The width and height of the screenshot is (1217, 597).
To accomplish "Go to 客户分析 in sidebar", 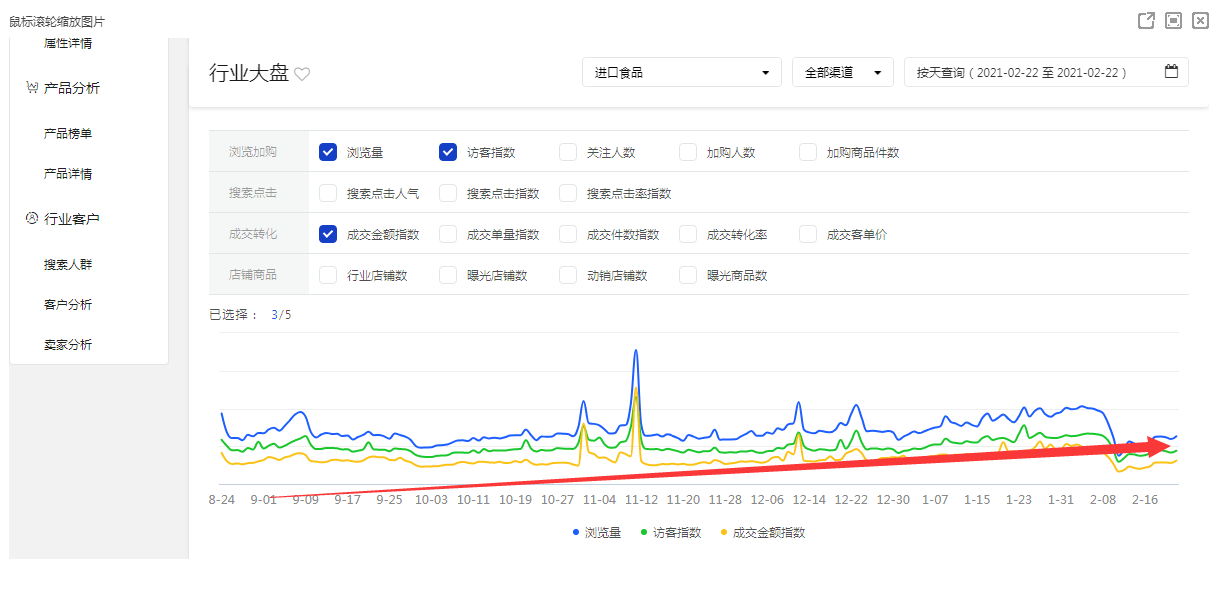I will click(68, 305).
